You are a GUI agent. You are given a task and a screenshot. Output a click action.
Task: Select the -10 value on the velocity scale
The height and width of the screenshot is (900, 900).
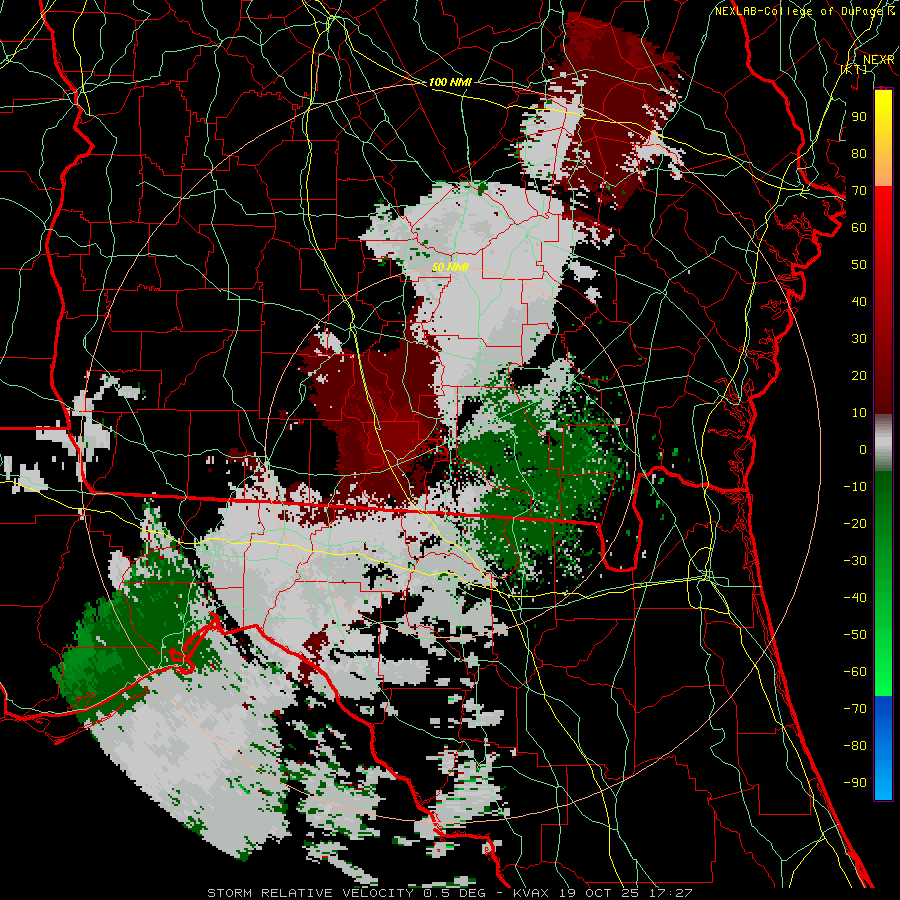tap(855, 487)
